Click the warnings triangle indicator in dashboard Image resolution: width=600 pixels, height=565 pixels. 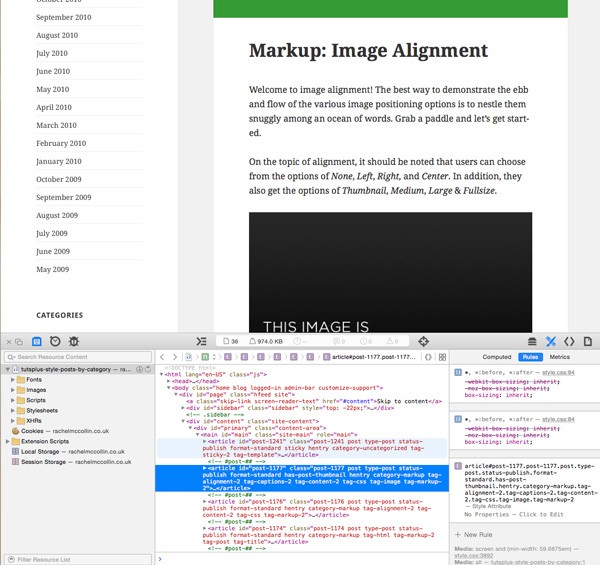(x=393, y=341)
